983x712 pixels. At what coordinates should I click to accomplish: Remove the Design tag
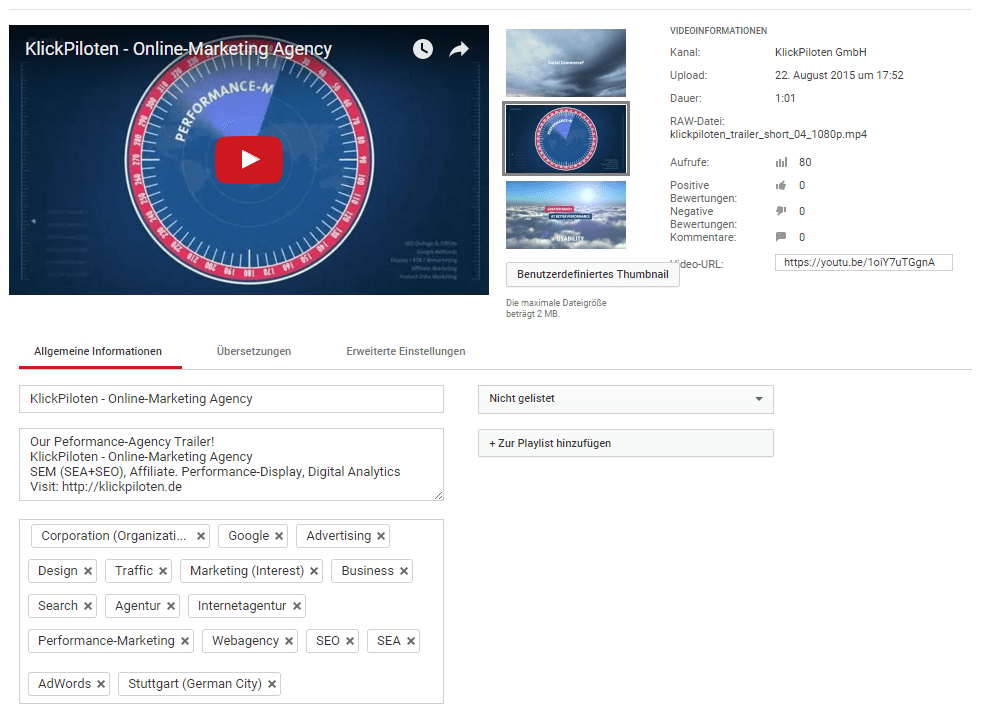point(88,571)
